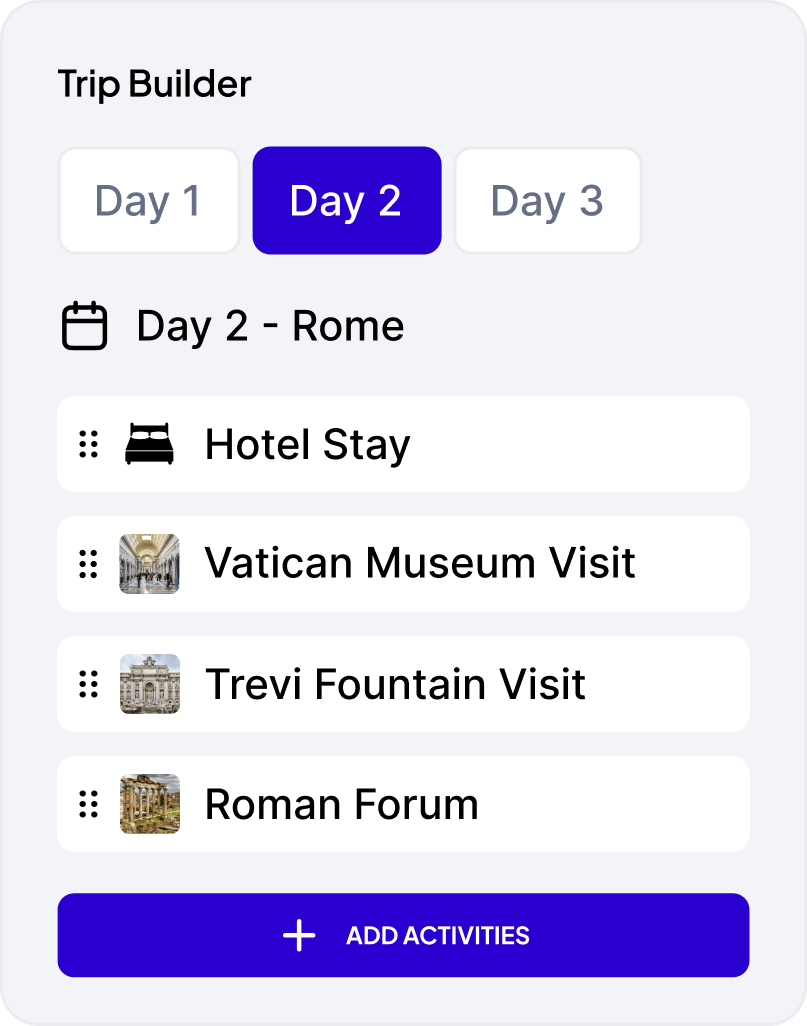This screenshot has height=1026, width=807.
Task: Click drag handle for Roman Forum
Action: coord(89,804)
